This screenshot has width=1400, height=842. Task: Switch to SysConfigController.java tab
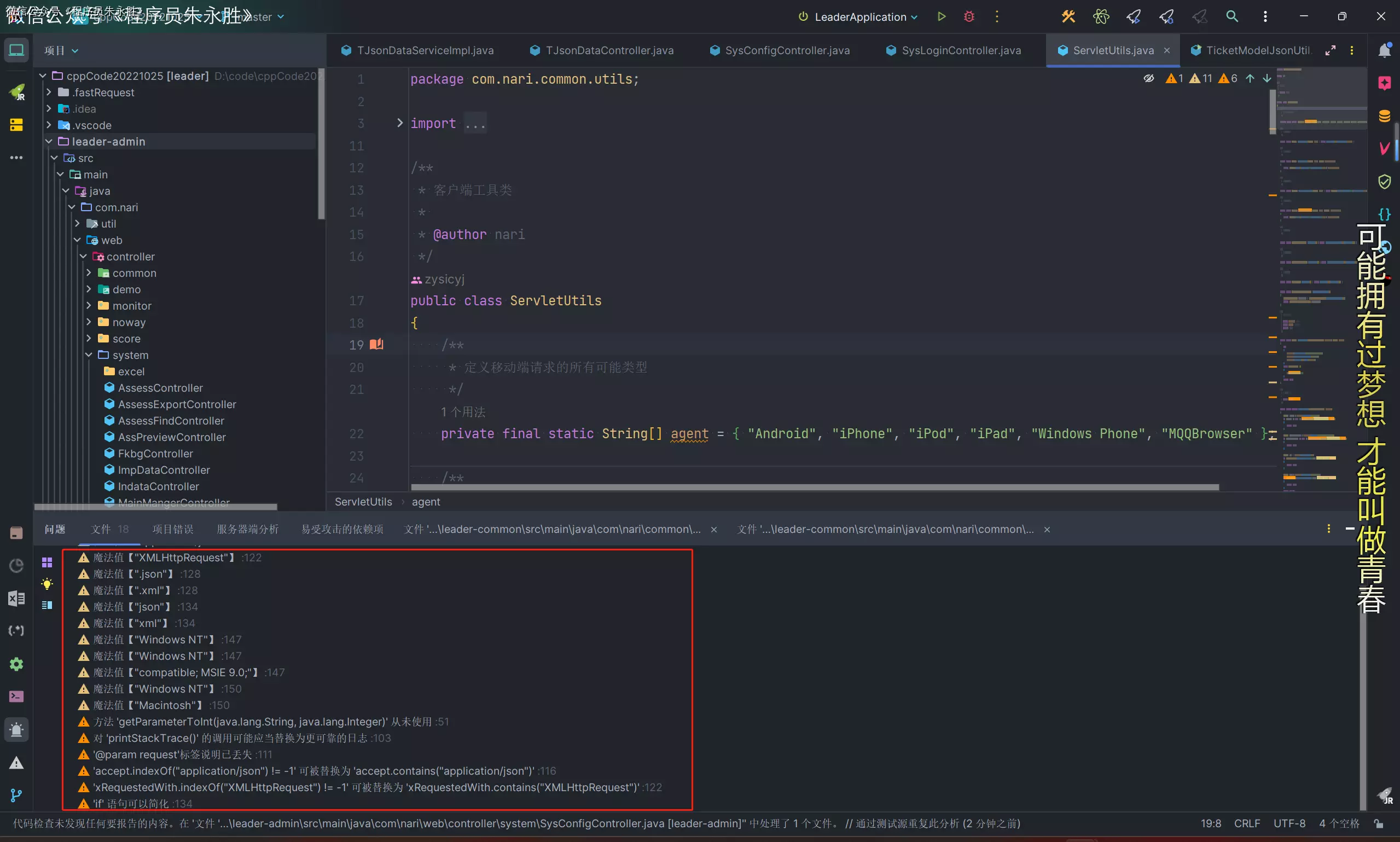pos(787,50)
